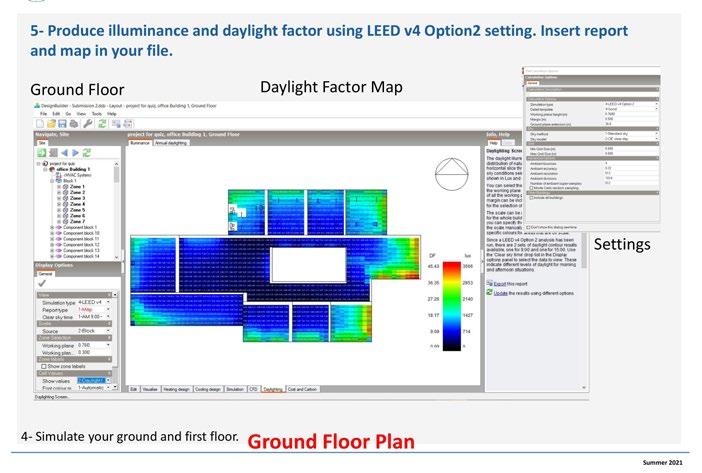Click the green navigator icon in Site panel
Screen dimensions: 702x473
[42, 153]
